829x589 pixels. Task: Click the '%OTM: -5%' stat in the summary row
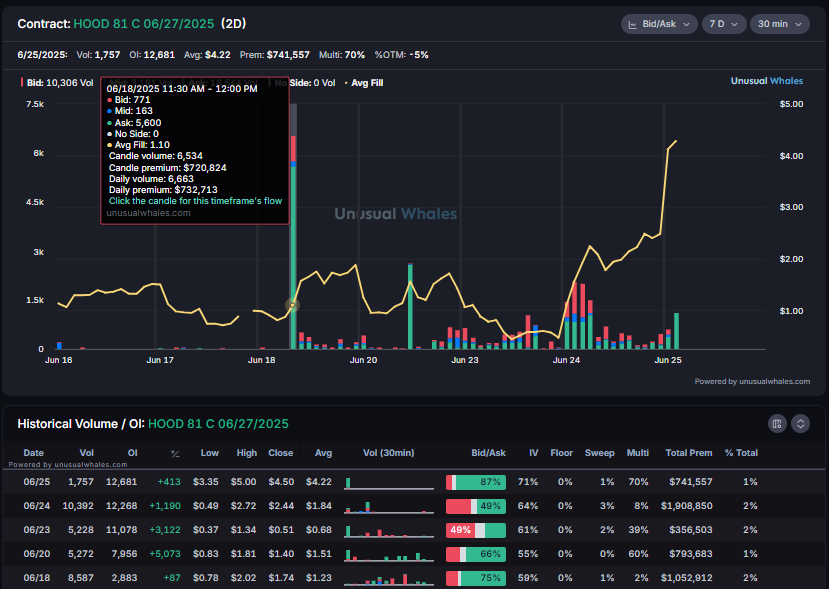[401, 55]
